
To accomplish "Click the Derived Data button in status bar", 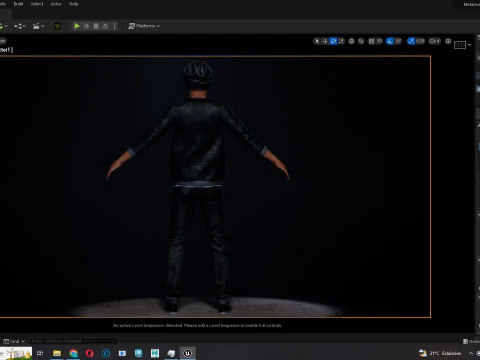I will click(471, 341).
